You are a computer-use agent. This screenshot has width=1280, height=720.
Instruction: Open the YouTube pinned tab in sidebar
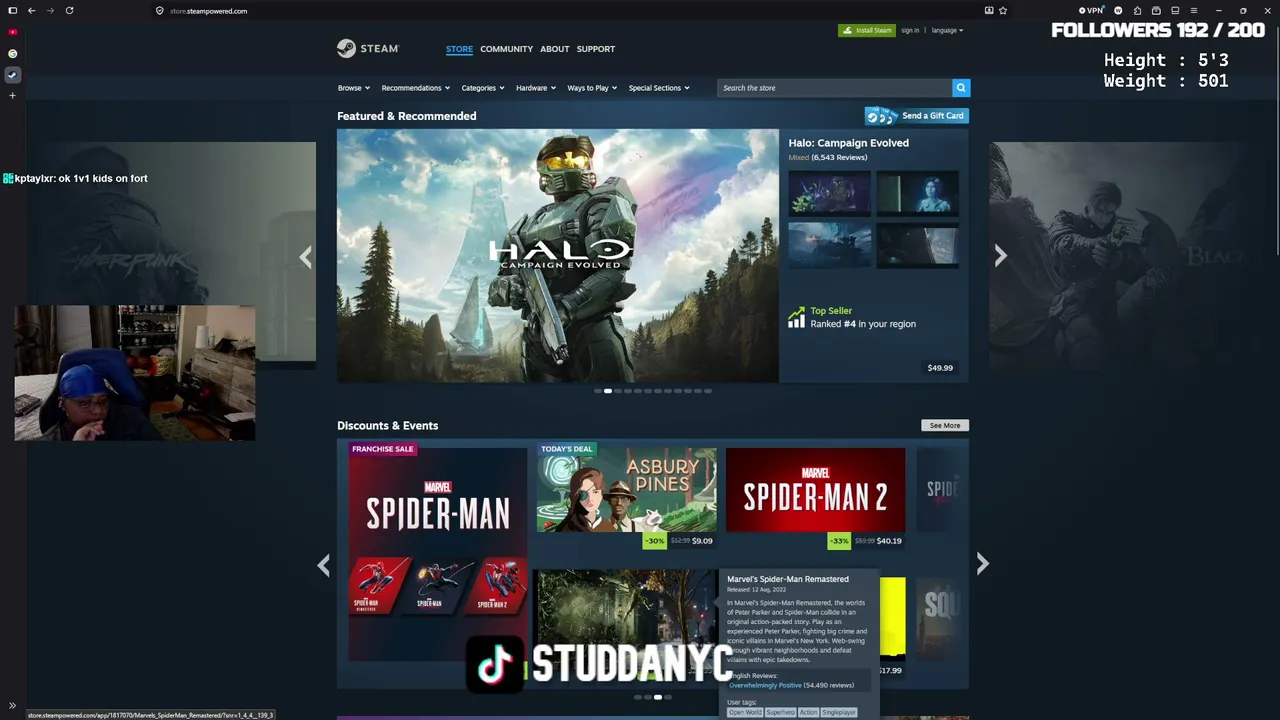[12, 32]
